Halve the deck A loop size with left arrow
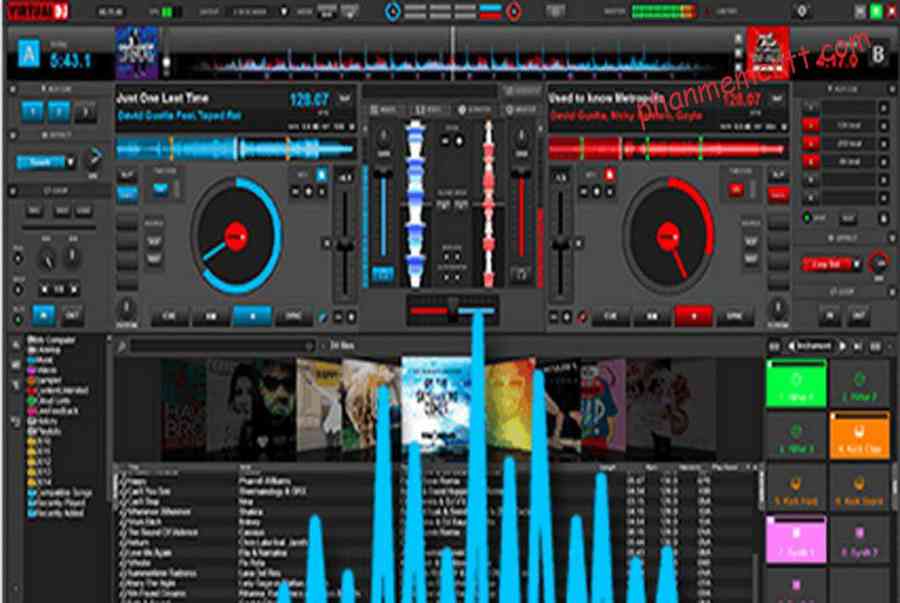The height and width of the screenshot is (603, 900). pyautogui.click(x=44, y=290)
